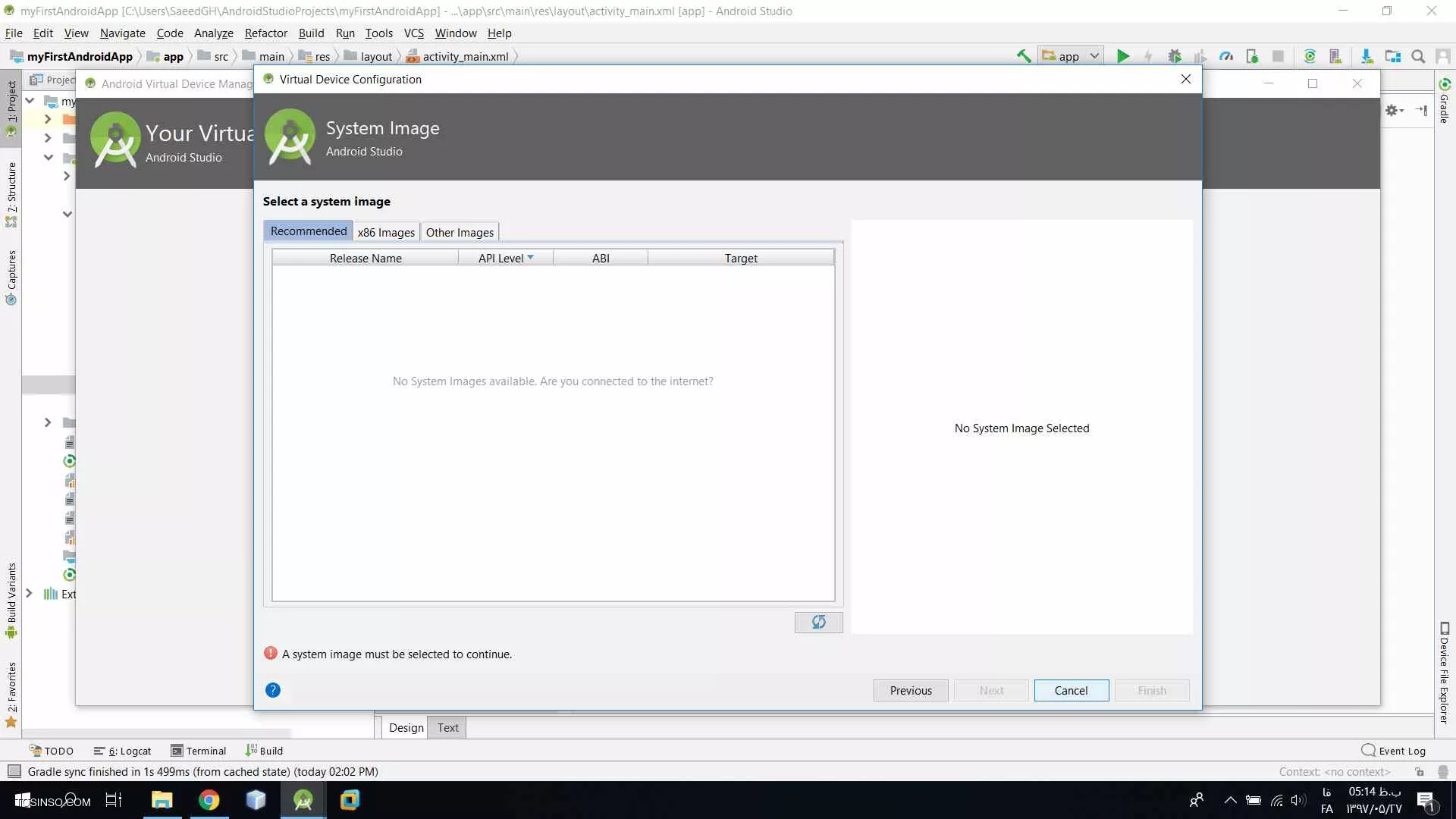Open File Explorer from the taskbar
The height and width of the screenshot is (819, 1456).
[162, 800]
